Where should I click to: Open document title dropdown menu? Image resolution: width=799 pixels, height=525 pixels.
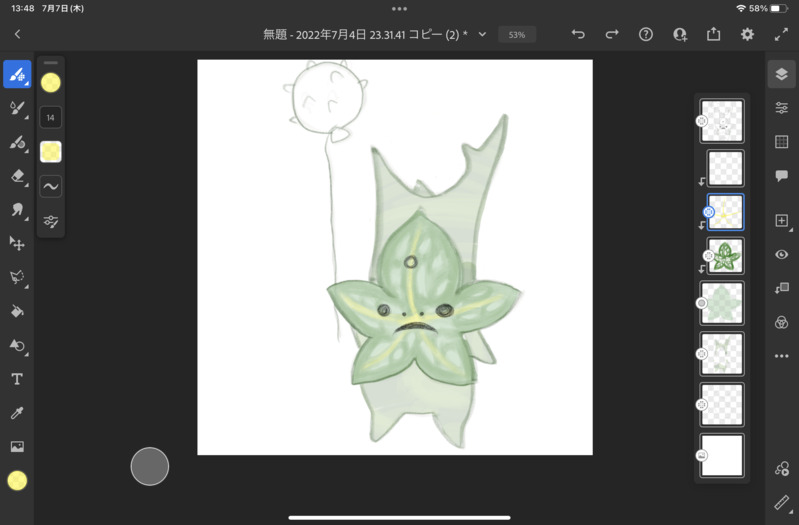pos(482,35)
